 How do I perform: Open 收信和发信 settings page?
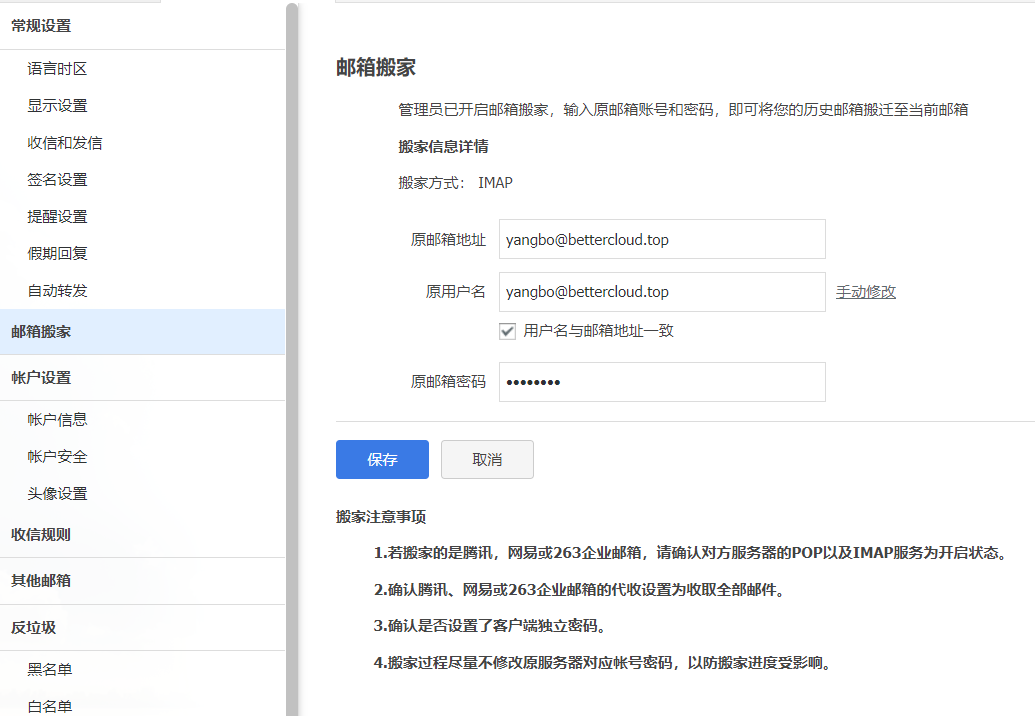tap(64, 143)
